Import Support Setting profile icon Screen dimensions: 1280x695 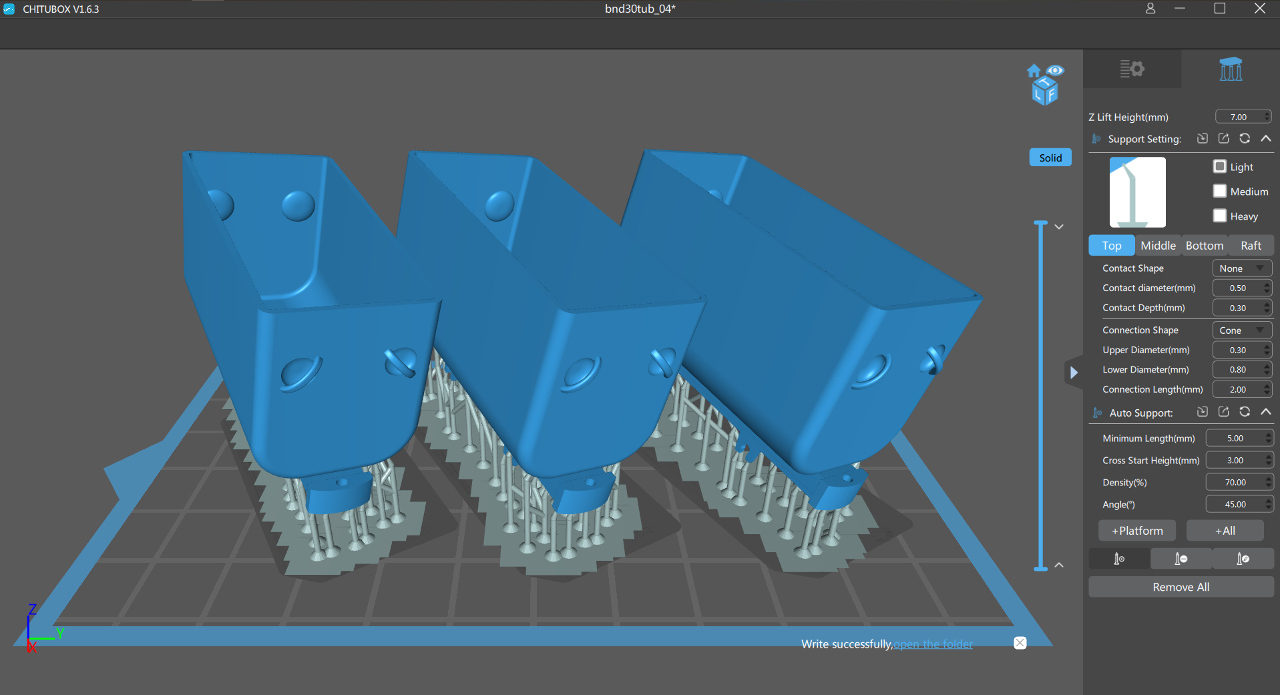(1203, 139)
